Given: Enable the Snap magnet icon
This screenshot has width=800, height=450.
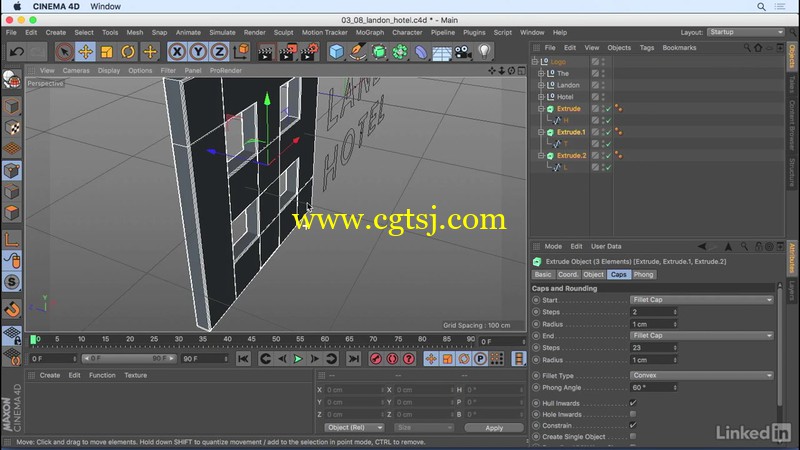Looking at the screenshot, I should point(12,309).
